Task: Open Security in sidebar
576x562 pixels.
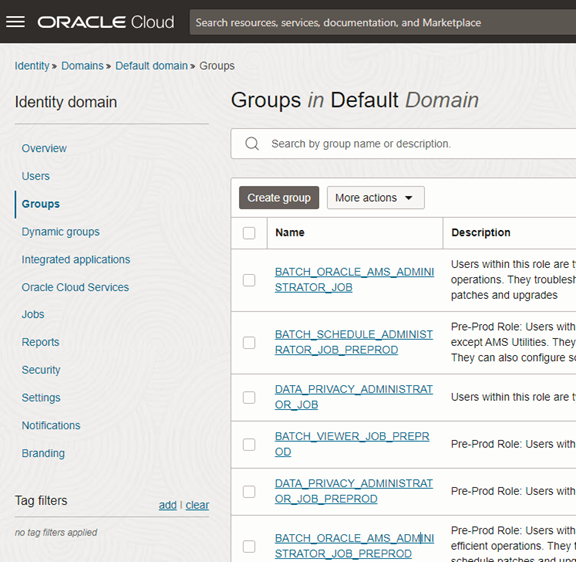Action: point(41,370)
